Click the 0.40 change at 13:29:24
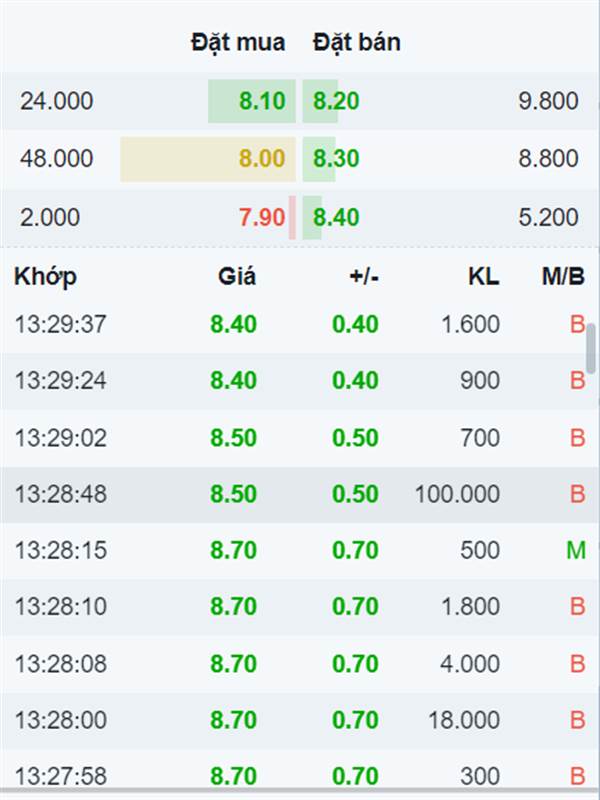 (356, 381)
